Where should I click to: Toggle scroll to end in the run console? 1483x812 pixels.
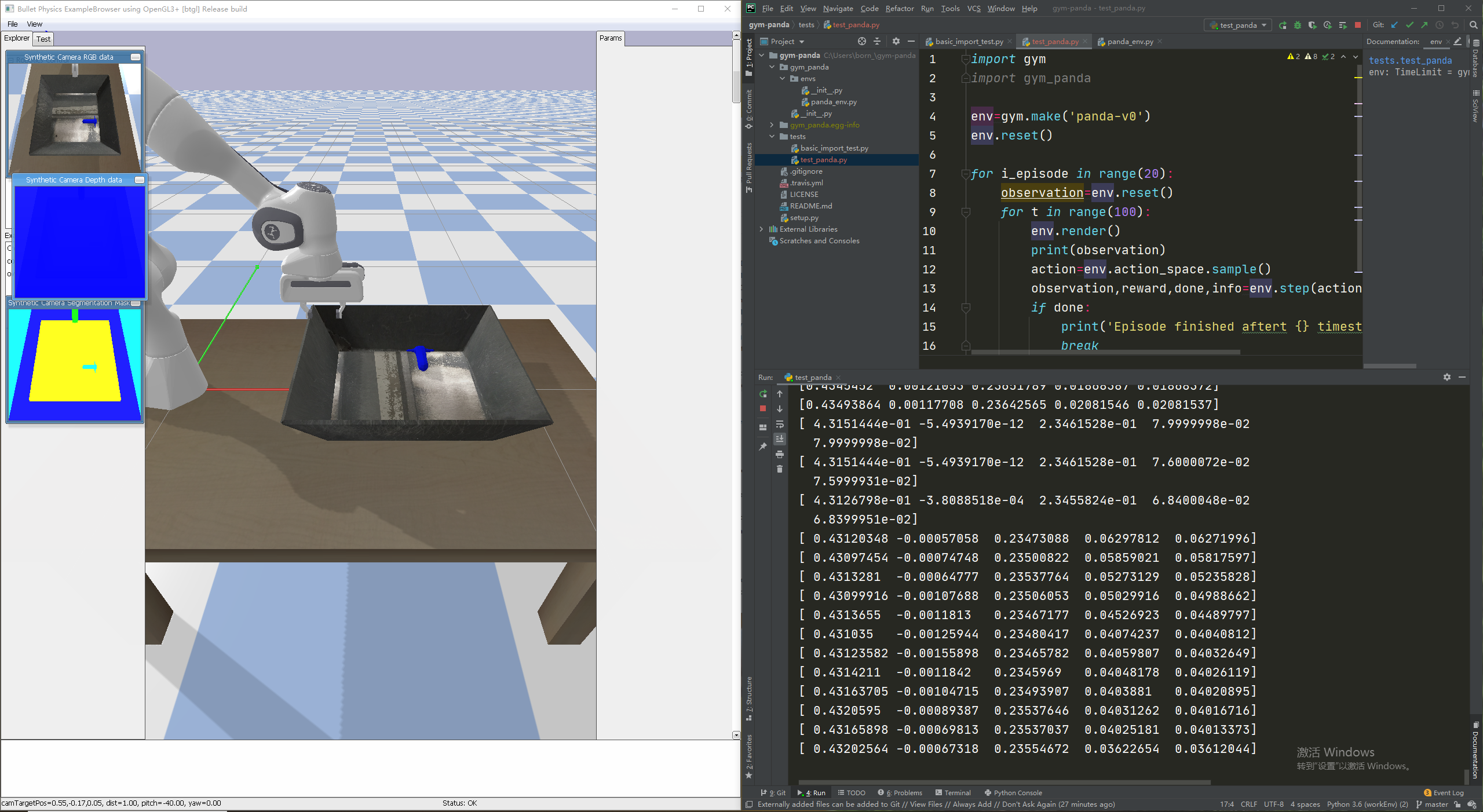tap(780, 439)
